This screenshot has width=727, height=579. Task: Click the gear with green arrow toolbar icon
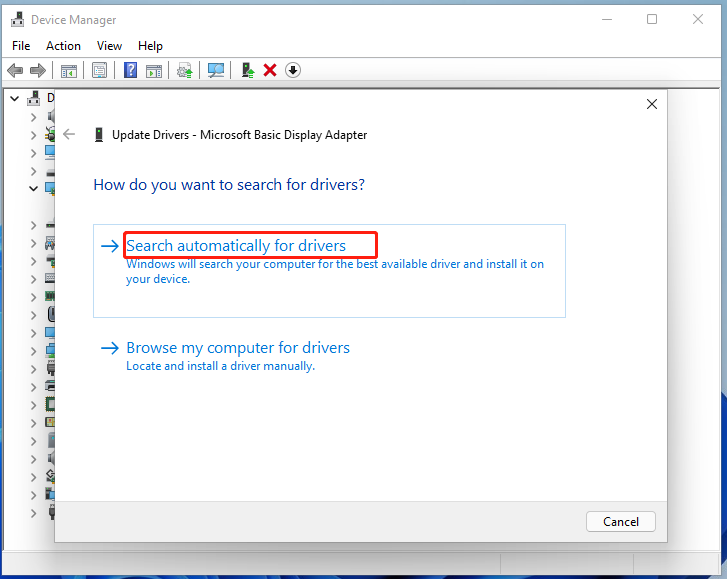(185, 70)
